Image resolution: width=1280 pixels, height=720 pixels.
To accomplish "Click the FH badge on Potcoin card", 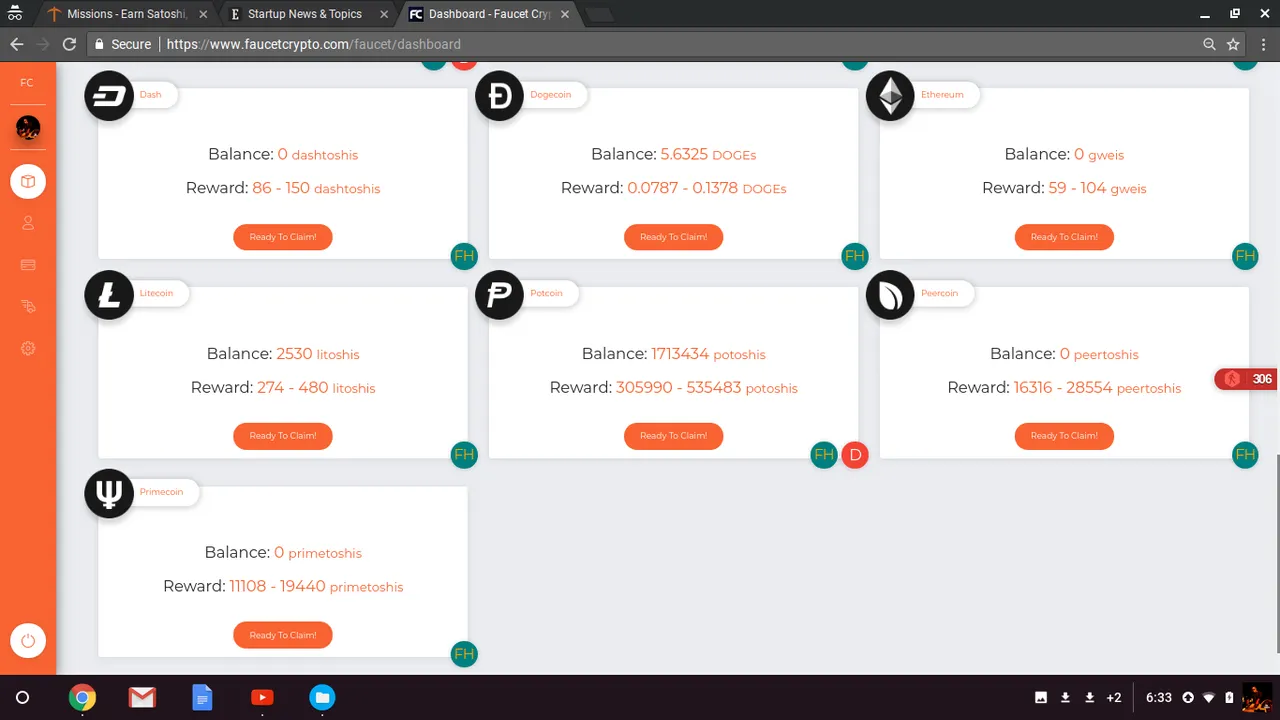I will 823,455.
